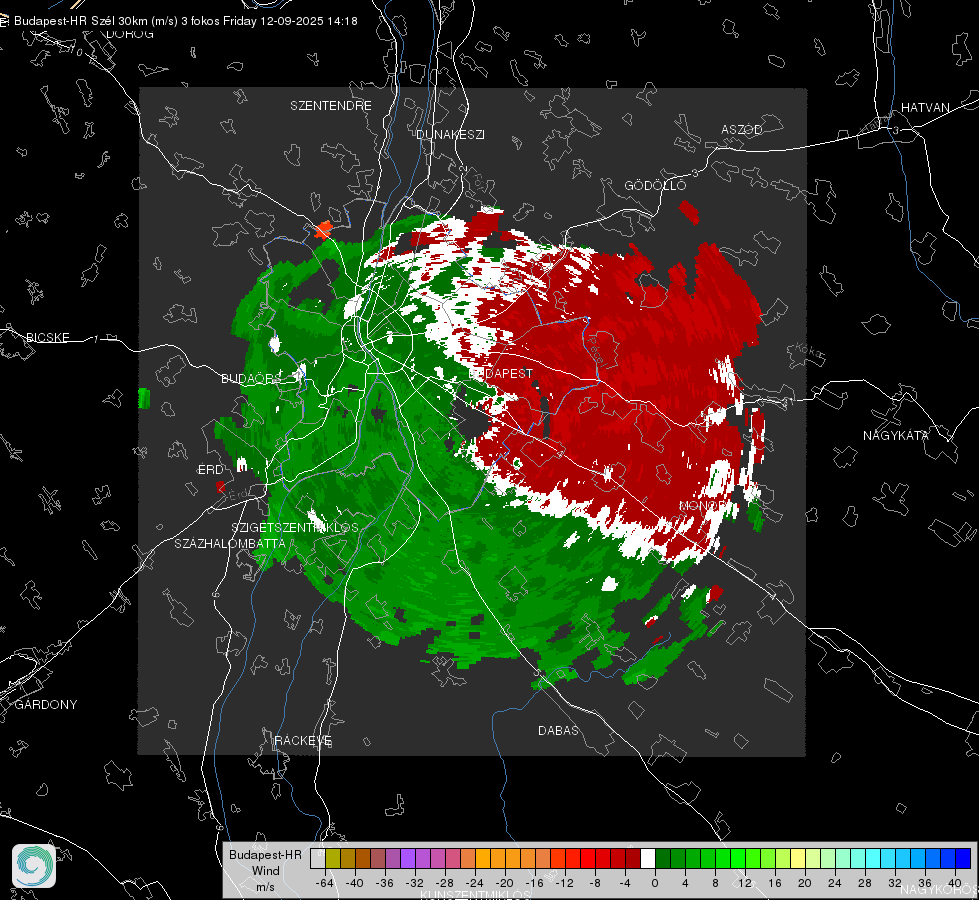Click the SZENTENDRE map label
Image resolution: width=979 pixels, height=900 pixels.
(331, 106)
